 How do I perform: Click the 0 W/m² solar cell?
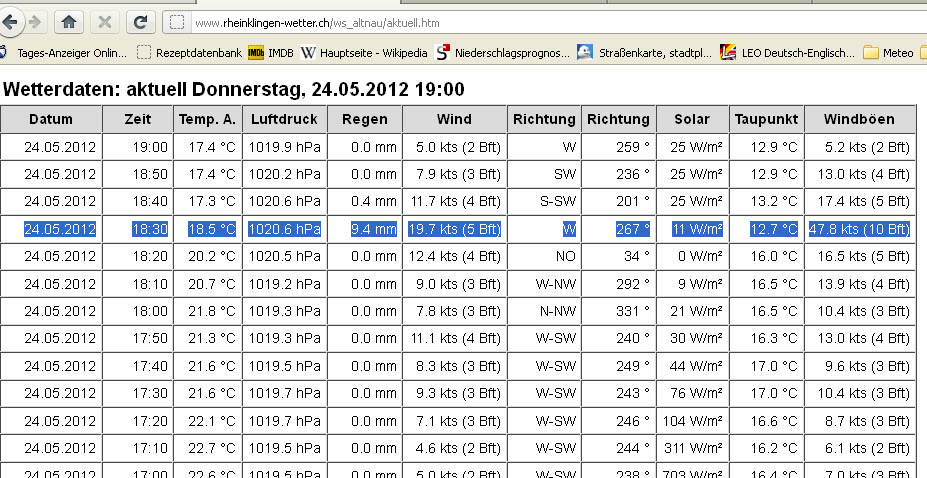click(692, 256)
